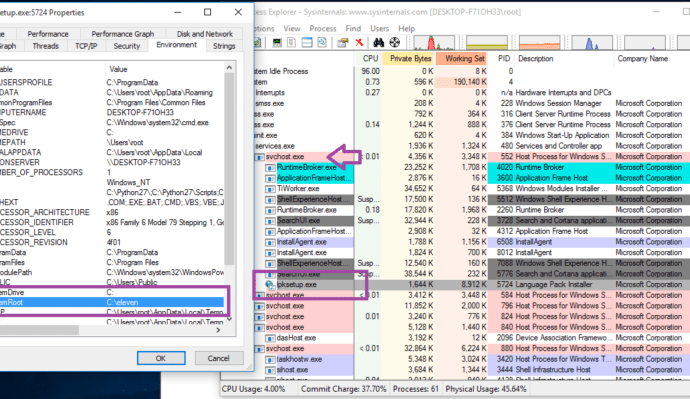Viewport: 690px width, 399px height.
Task: Open the Users menu
Action: coord(379,28)
